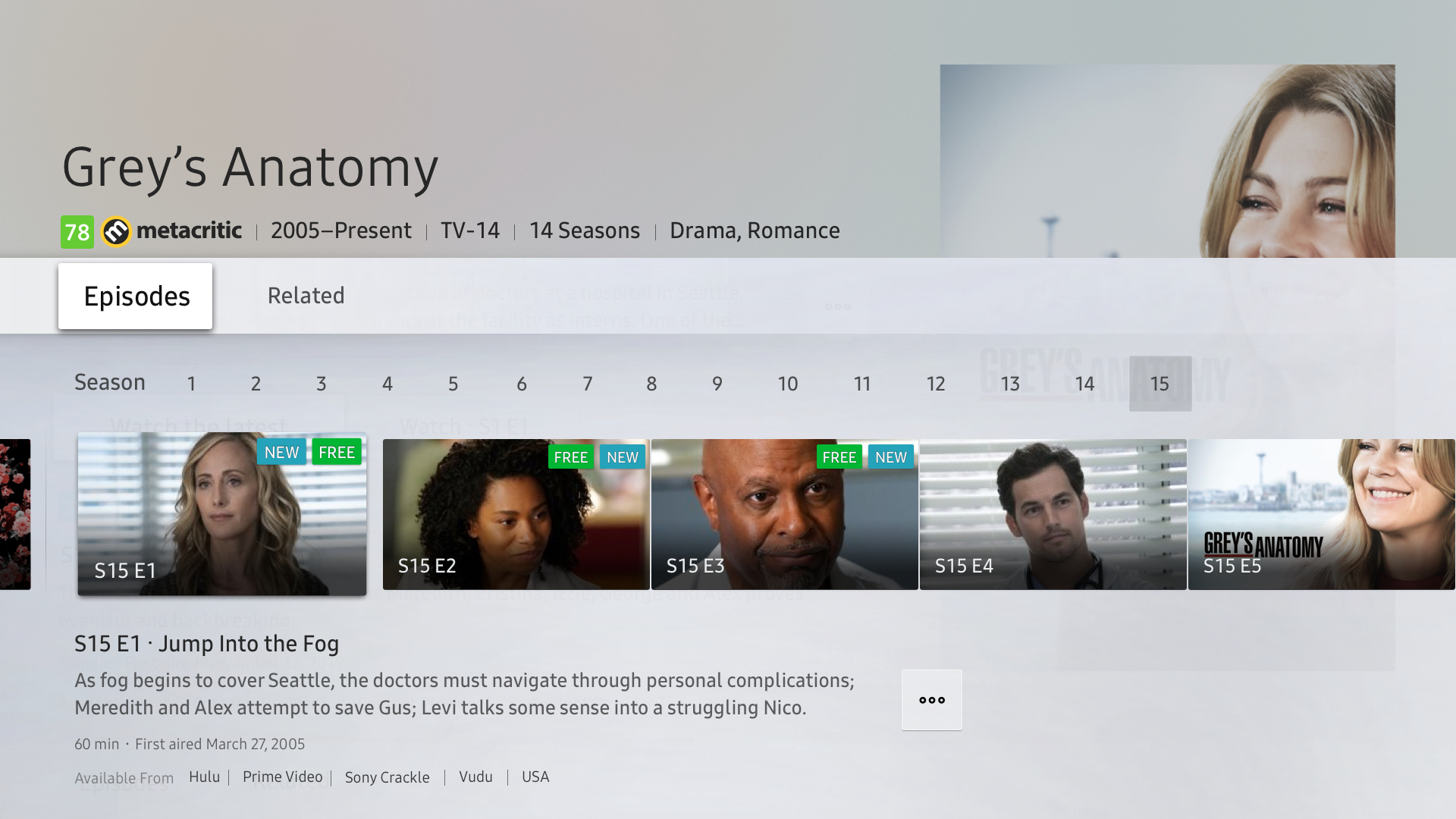Click the NEW badge on S15 E3
Screen dimensions: 1456x819
pos(891,457)
